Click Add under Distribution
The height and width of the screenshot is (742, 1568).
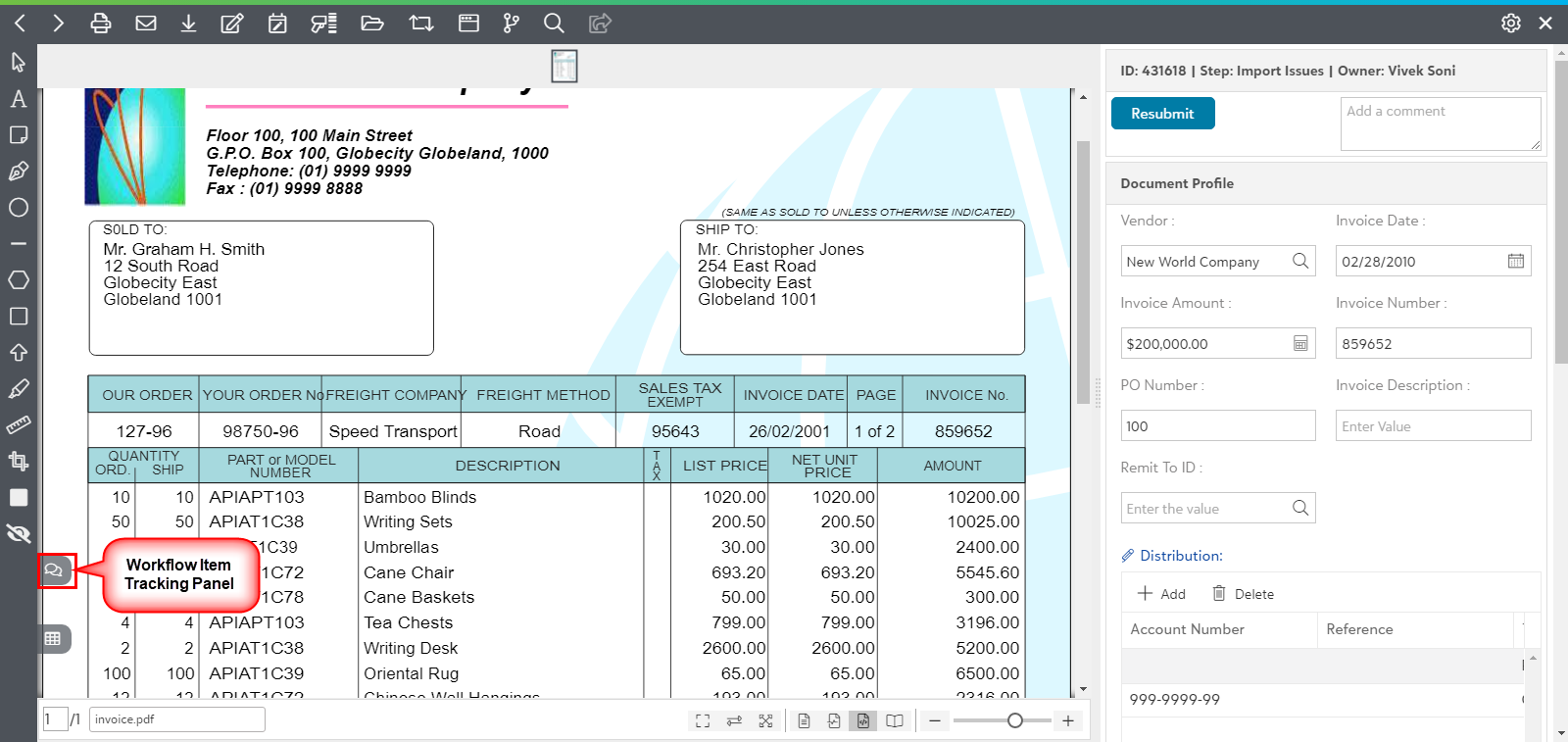[x=1161, y=594]
